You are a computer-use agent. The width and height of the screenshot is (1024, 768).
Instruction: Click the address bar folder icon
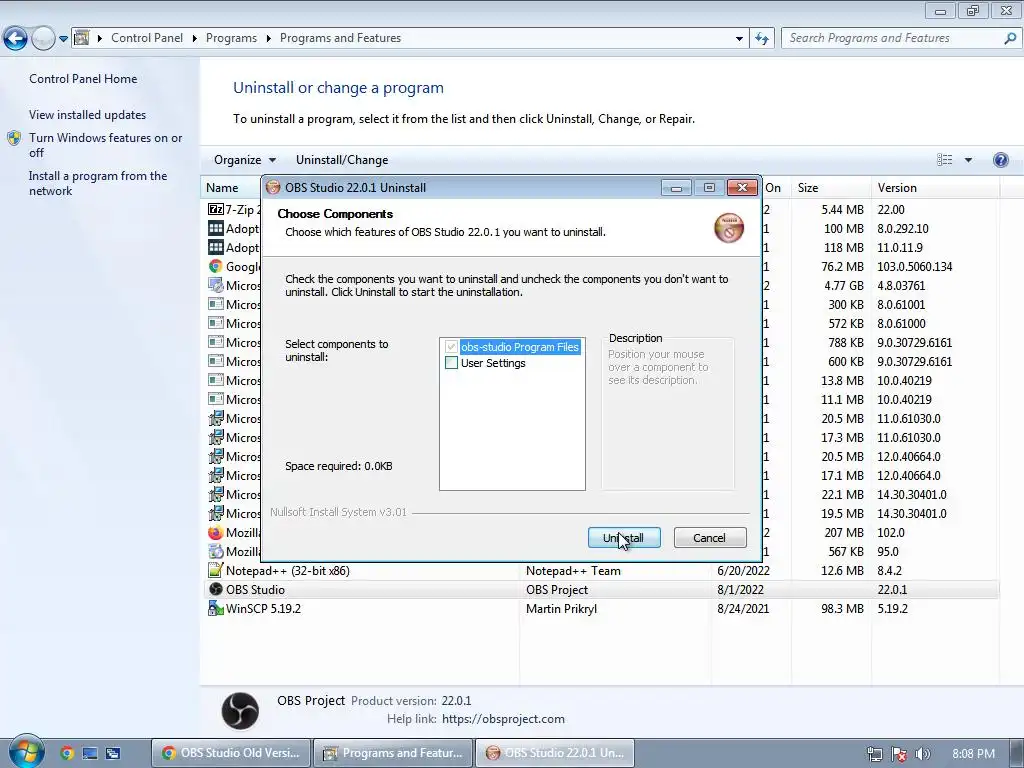pyautogui.click(x=82, y=38)
